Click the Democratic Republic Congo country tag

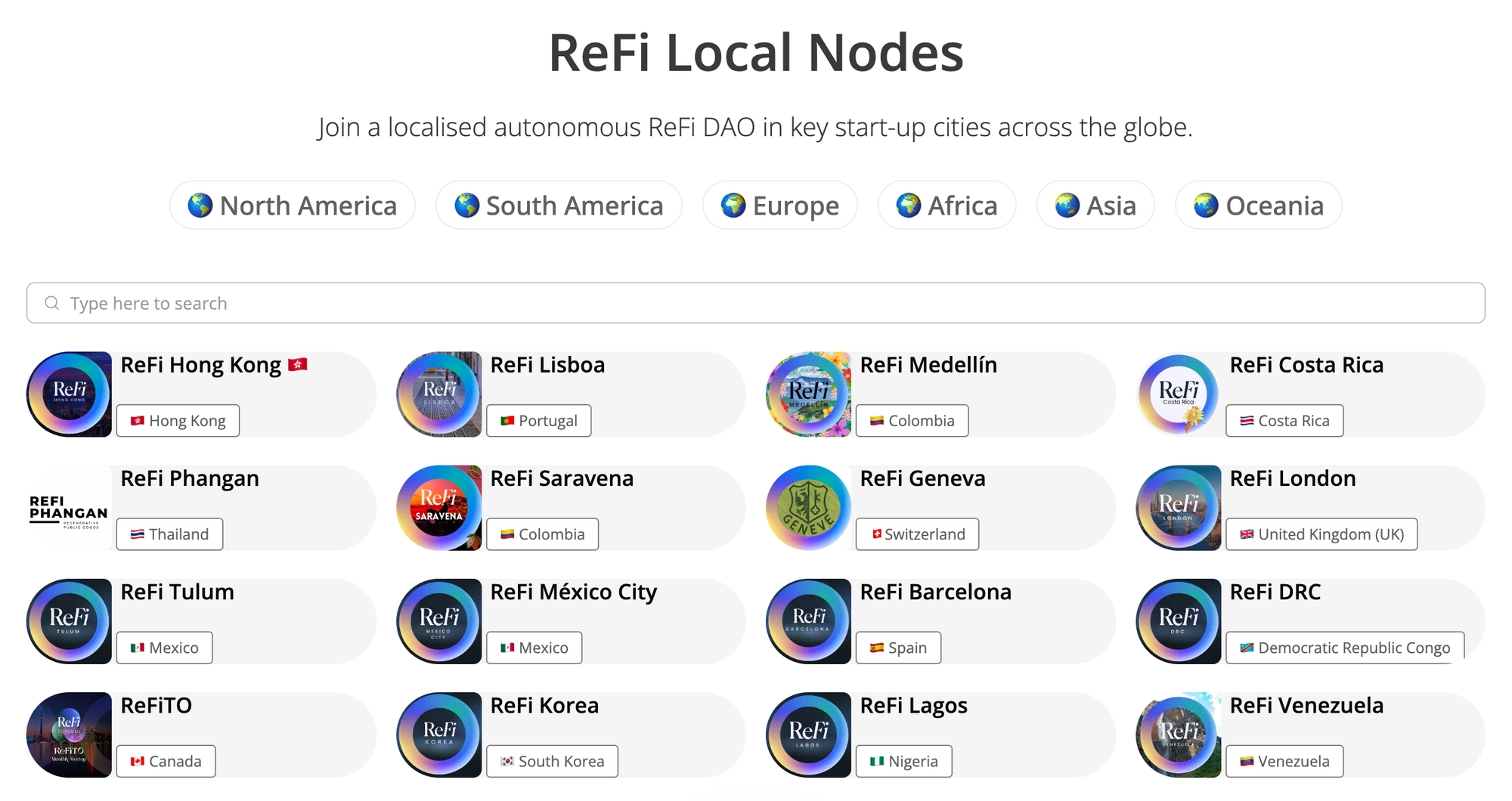pyautogui.click(x=1345, y=648)
